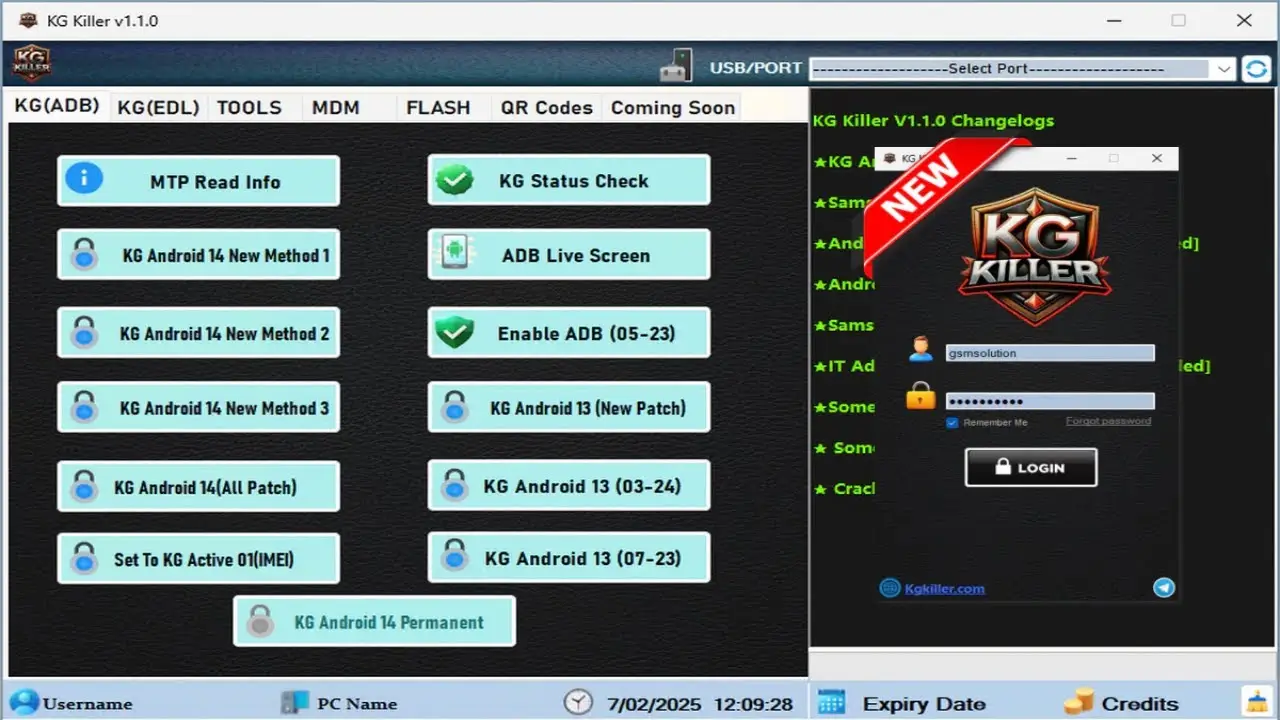
Task: Switch to the KG(EDL) tab
Action: [x=158, y=108]
